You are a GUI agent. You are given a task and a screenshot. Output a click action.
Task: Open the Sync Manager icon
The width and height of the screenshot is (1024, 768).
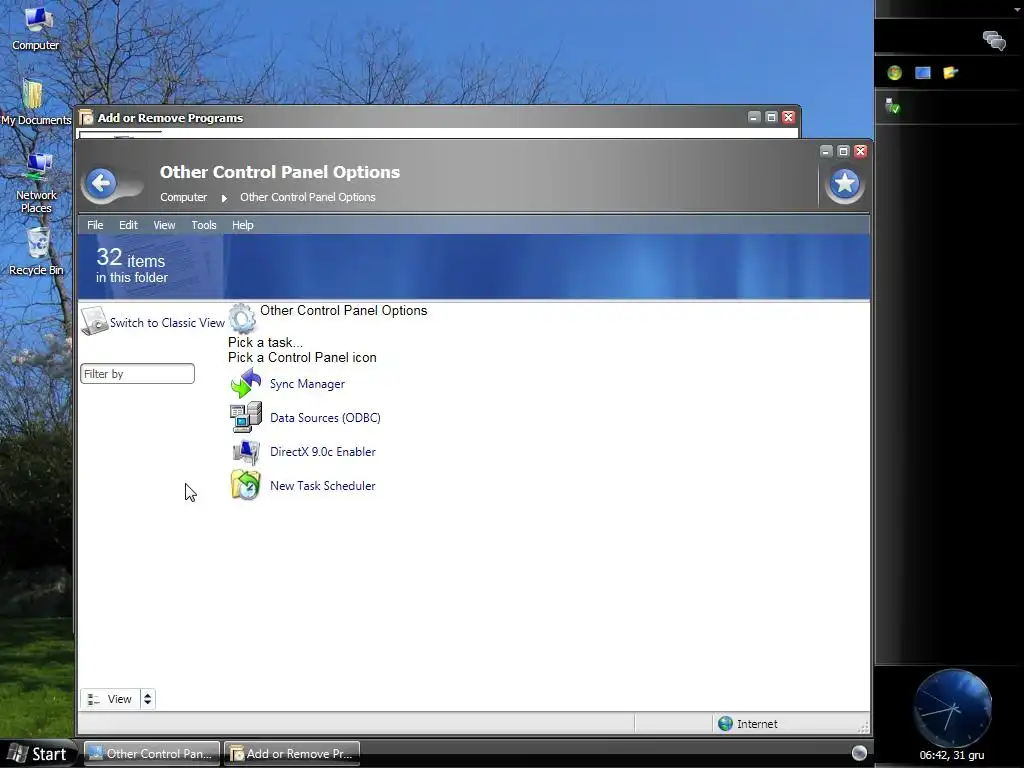click(x=246, y=383)
